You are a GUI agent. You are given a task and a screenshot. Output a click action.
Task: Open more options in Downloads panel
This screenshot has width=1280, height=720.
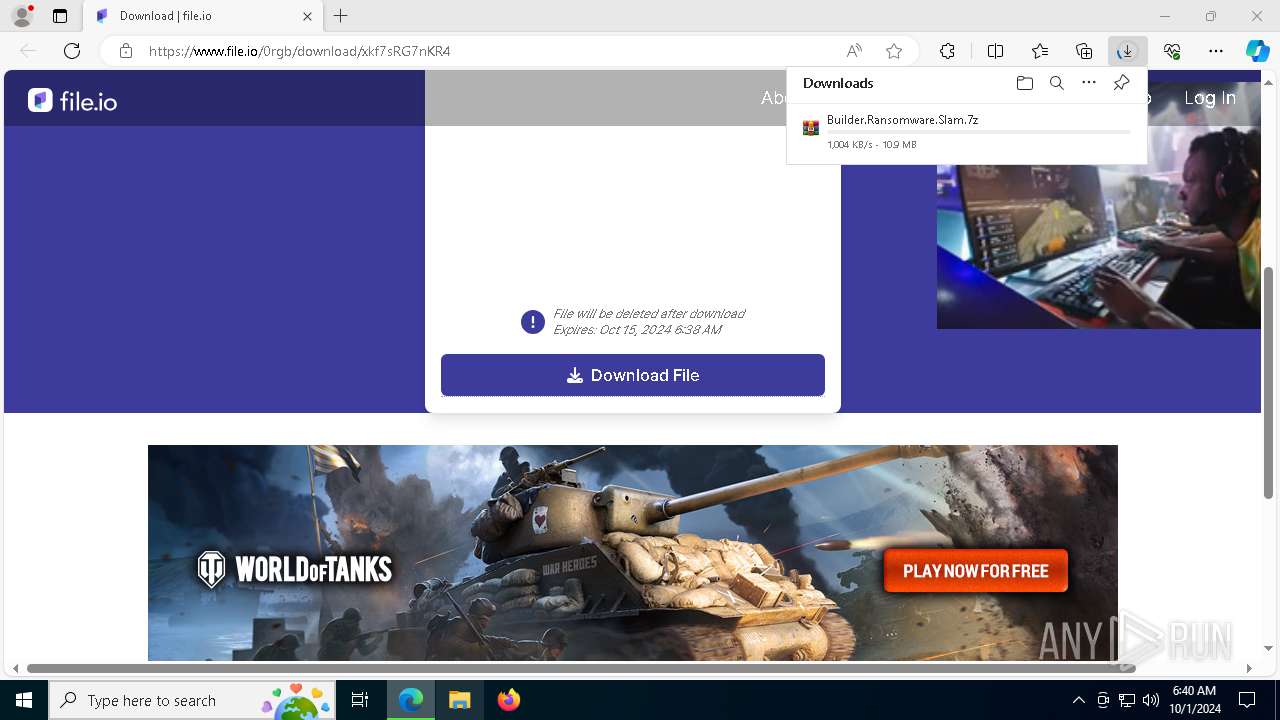point(1089,83)
